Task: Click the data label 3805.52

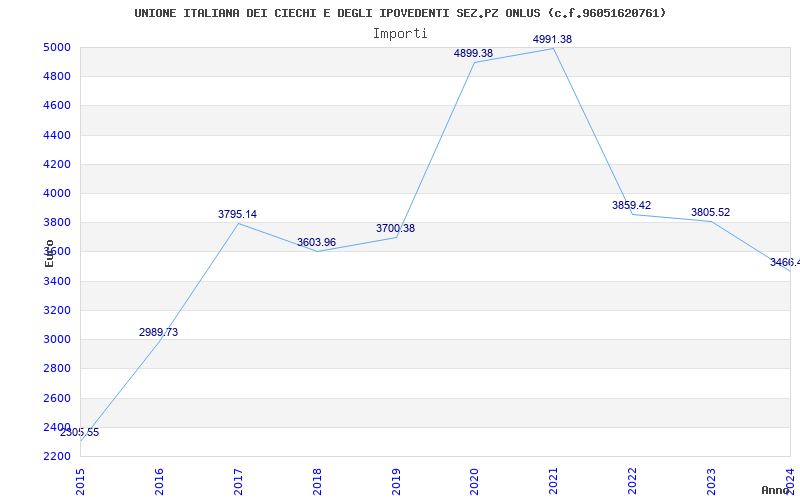Action: [711, 212]
